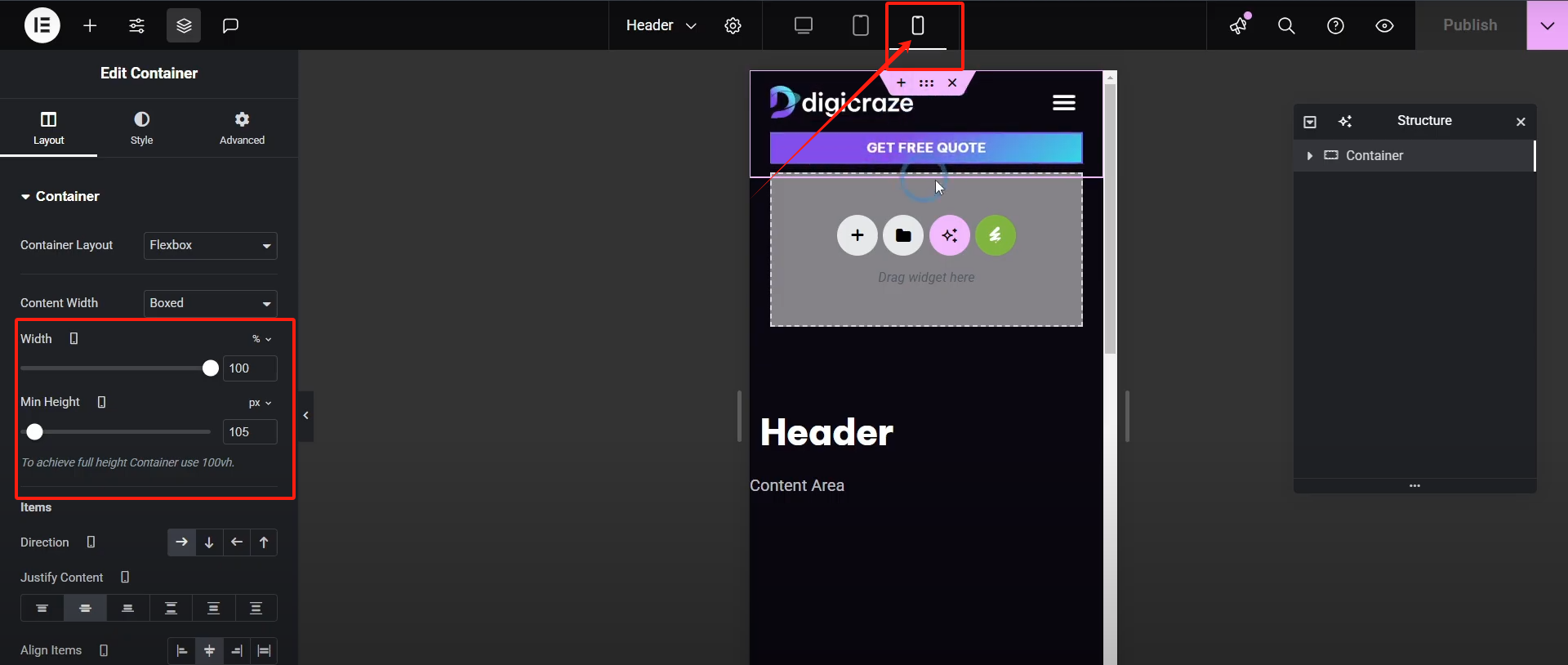Switch to the Advanced tab
Viewport: 1568px width, 665px height.
coord(242,127)
